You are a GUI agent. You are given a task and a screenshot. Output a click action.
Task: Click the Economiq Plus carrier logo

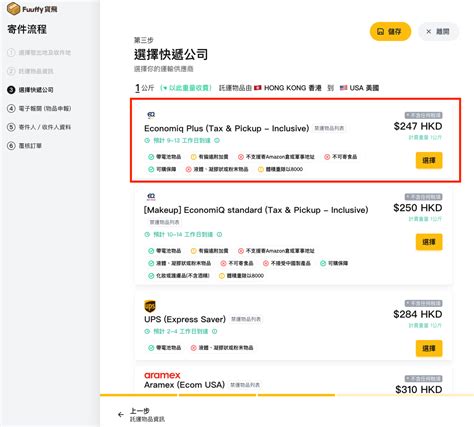[151, 115]
